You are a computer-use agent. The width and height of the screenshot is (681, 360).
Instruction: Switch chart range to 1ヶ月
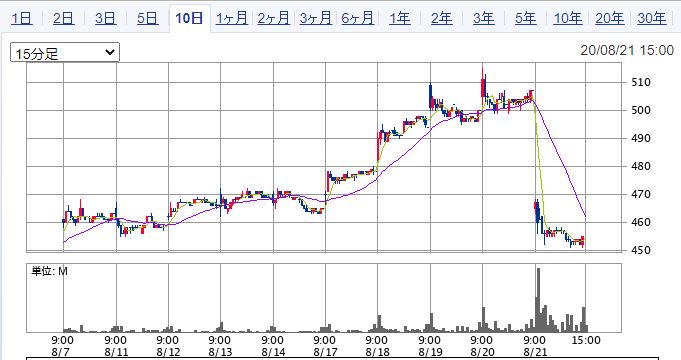pos(231,19)
